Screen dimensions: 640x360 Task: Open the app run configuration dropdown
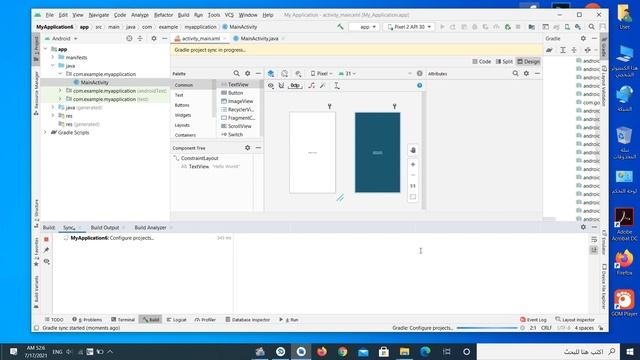point(364,27)
